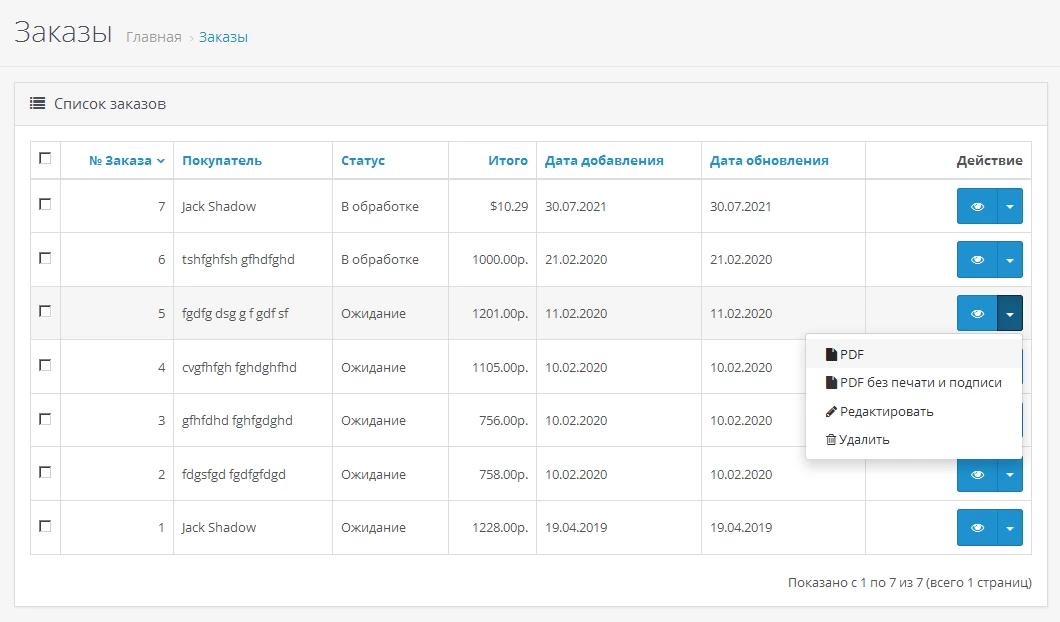Check the box for order 1
Screen dimensions: 1060x622
(45, 526)
